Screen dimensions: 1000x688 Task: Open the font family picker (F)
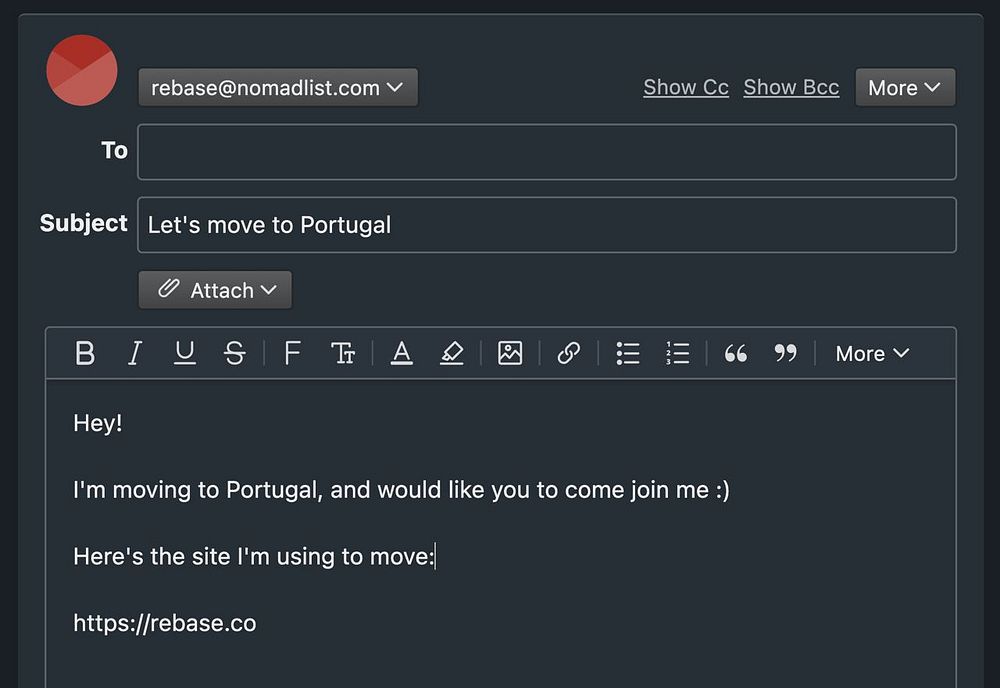click(x=292, y=353)
